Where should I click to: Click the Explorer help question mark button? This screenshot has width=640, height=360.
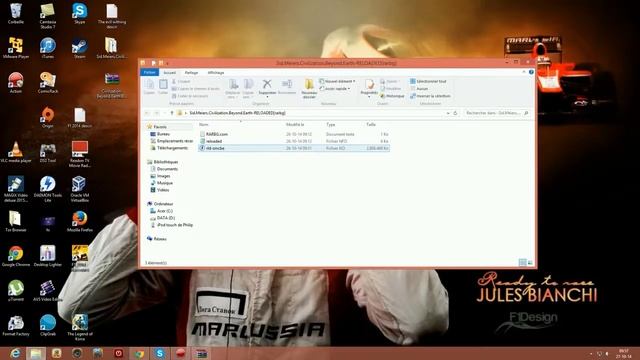[x=531, y=72]
